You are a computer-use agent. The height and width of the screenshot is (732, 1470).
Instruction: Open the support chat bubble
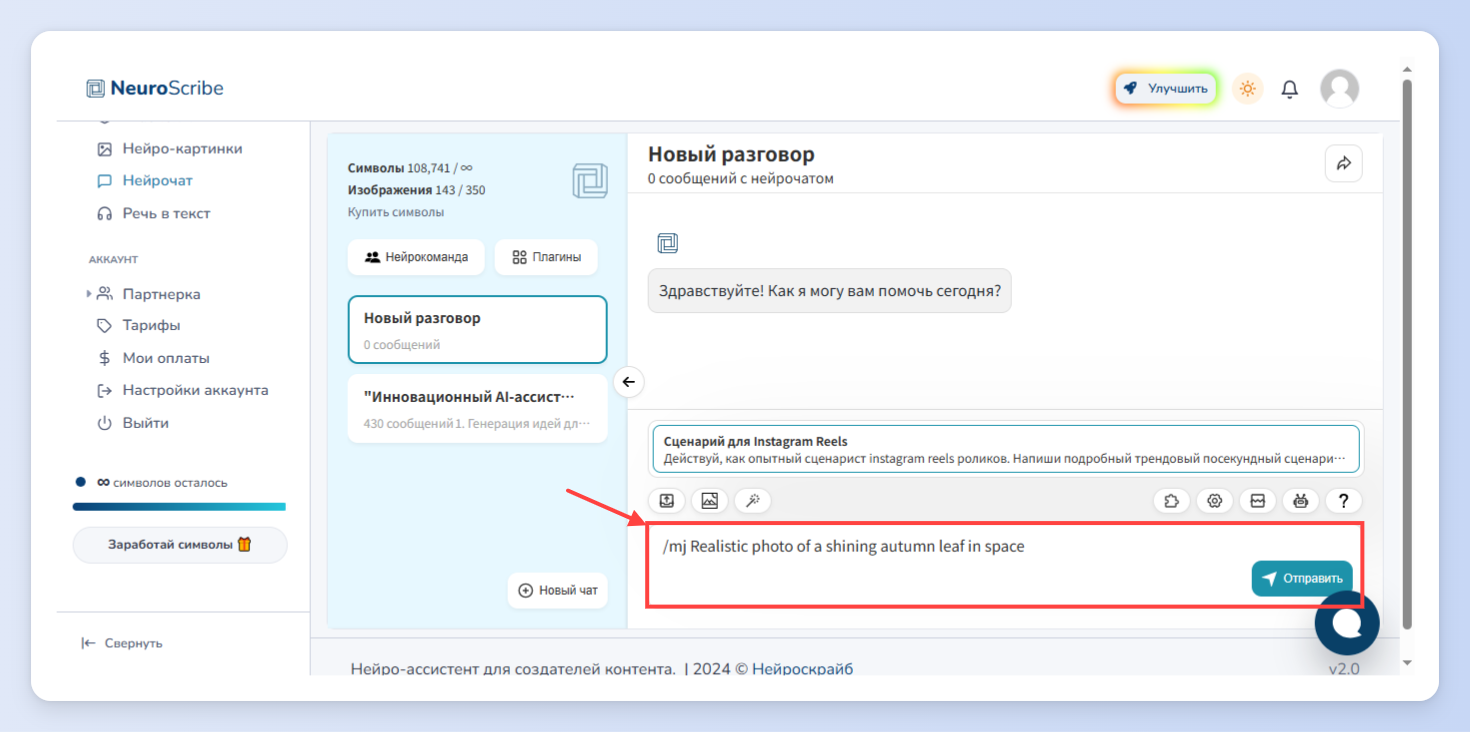[x=1347, y=622]
